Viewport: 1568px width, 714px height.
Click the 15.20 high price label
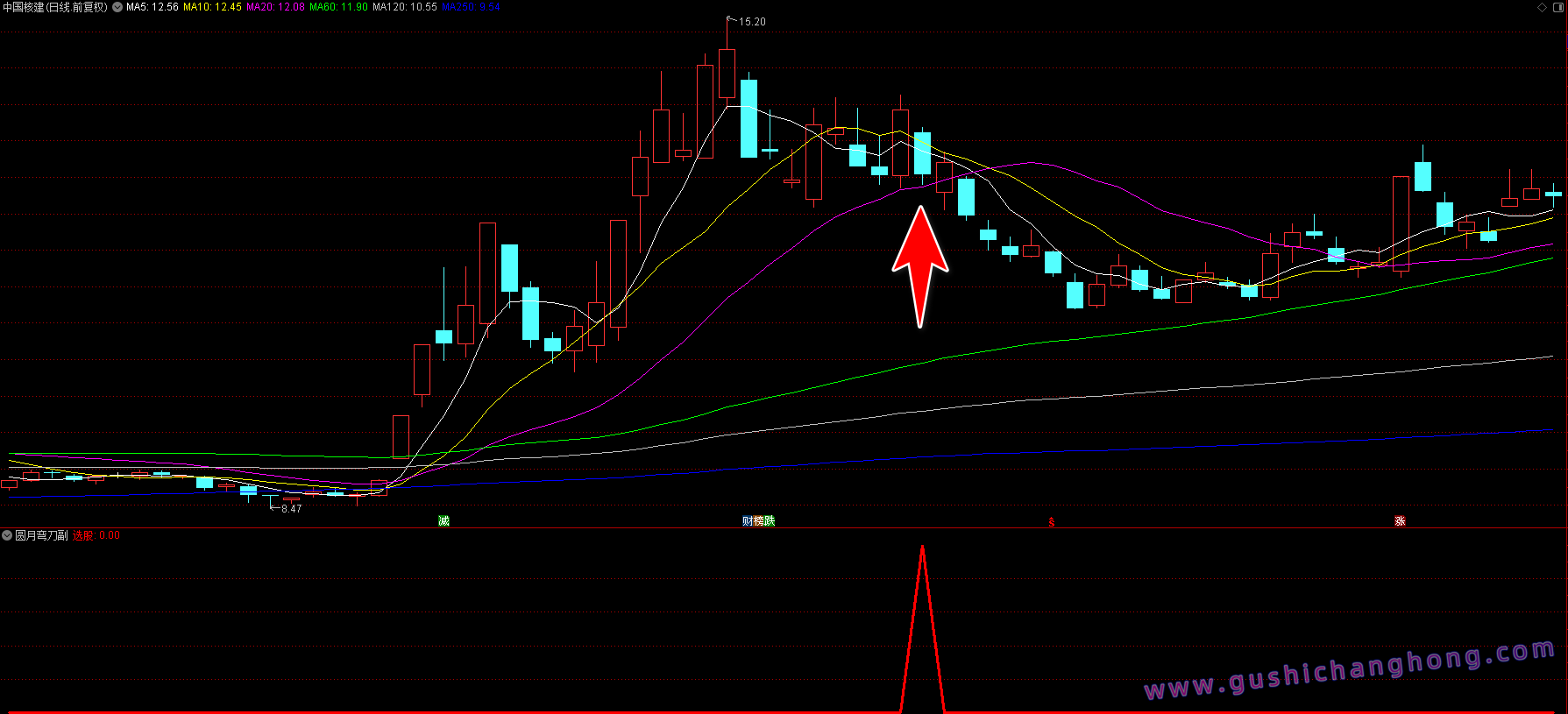(x=752, y=22)
